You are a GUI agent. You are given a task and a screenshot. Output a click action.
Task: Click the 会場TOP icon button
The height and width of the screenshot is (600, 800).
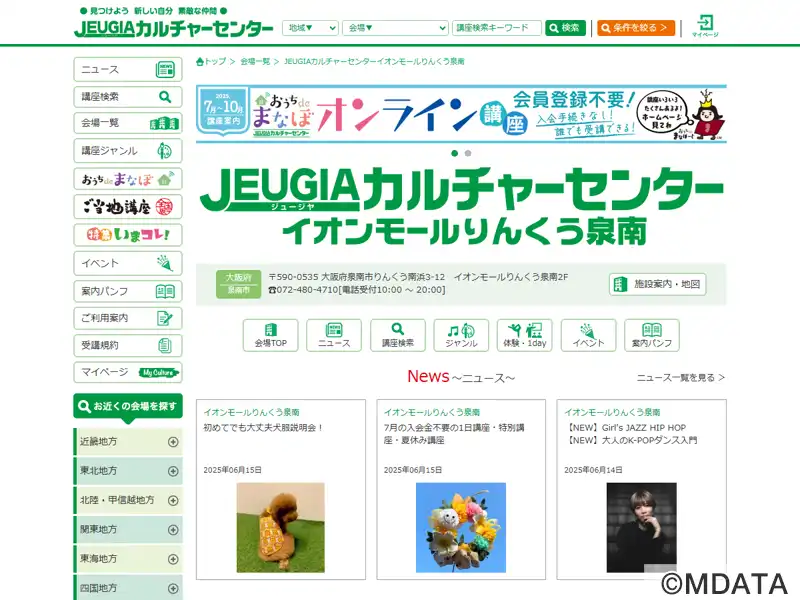270,335
